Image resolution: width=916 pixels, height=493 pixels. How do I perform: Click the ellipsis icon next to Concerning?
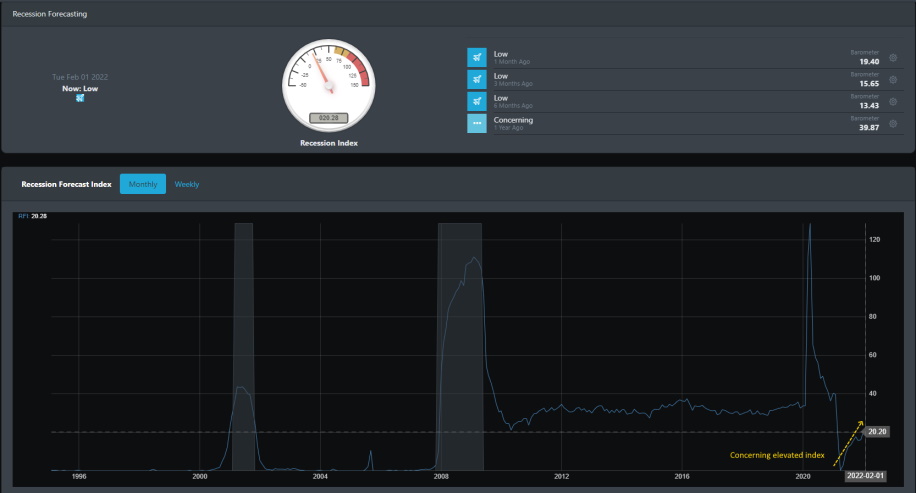(477, 123)
